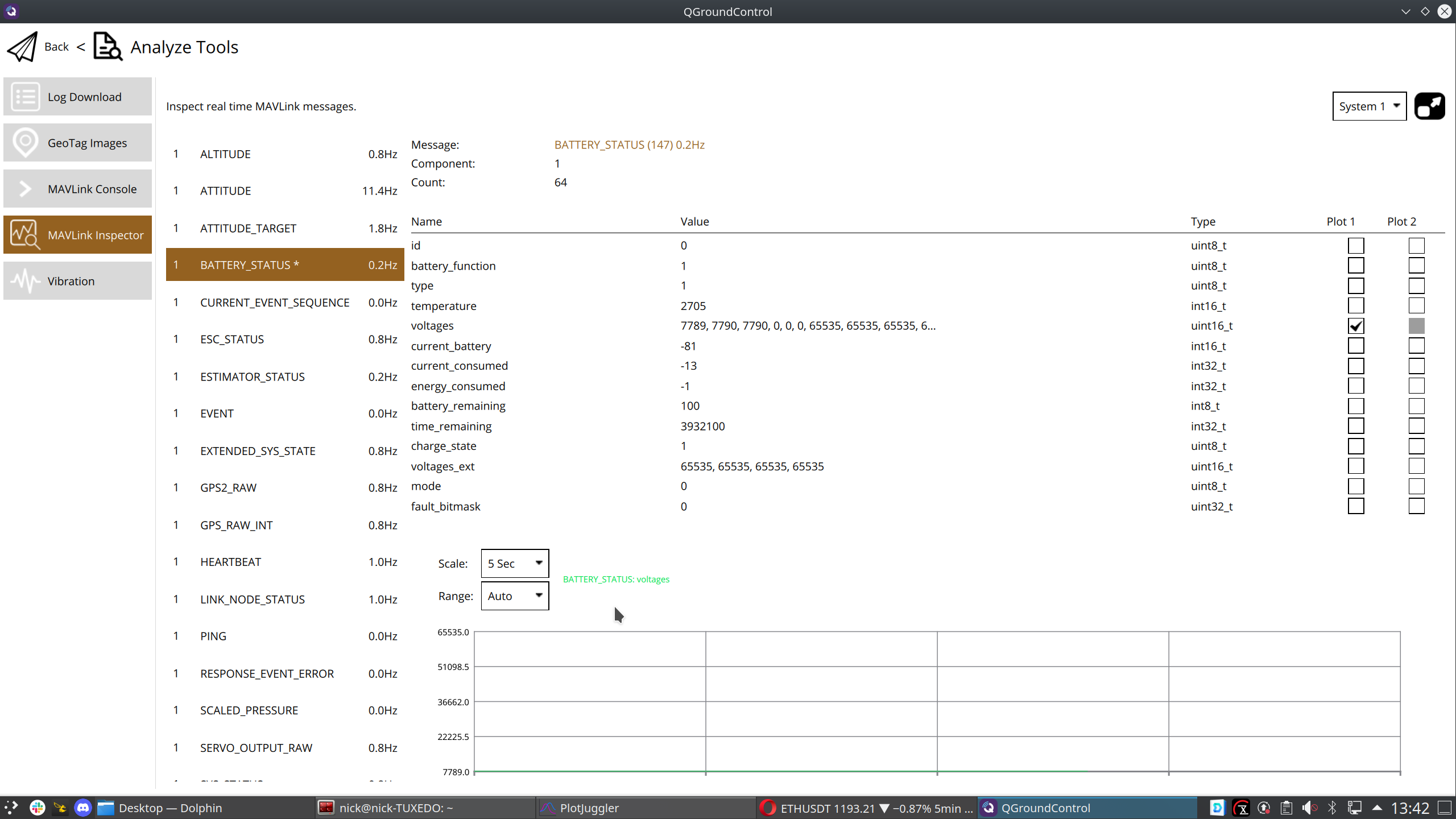Open the MAVLink Inspector tool
The height and width of the screenshot is (819, 1456).
click(x=77, y=234)
